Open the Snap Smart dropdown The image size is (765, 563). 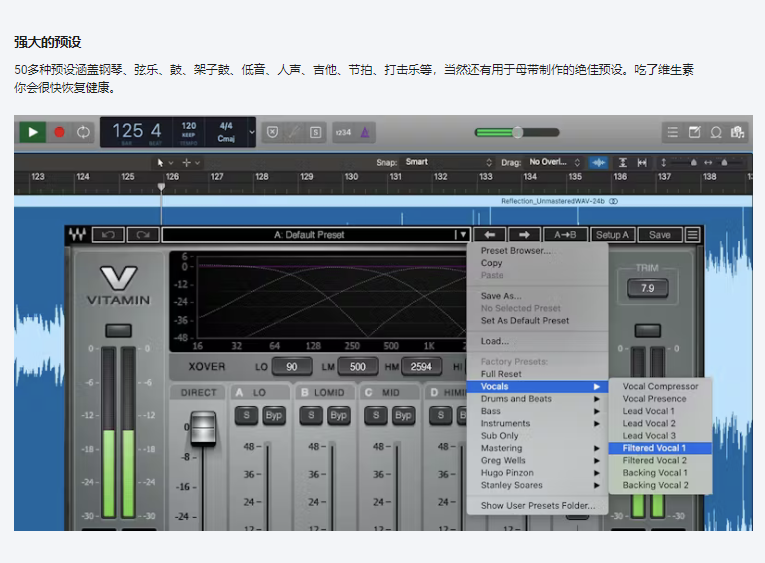click(449, 162)
